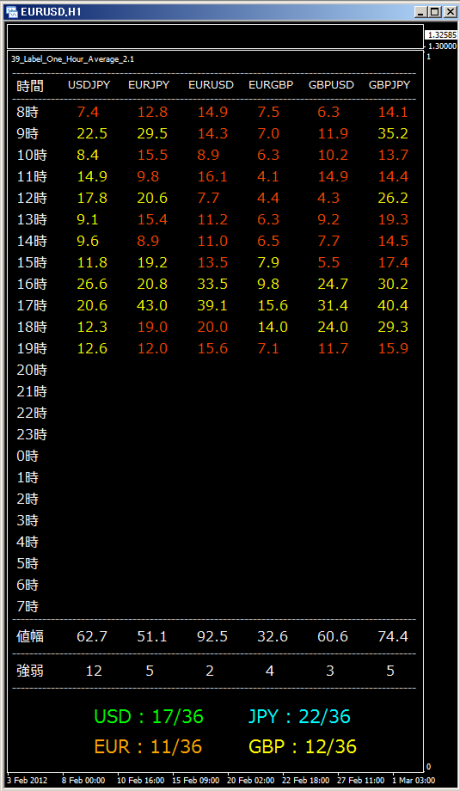This screenshot has height=791, width=460.
Task: Select the cyan JPY : 22/36 label
Action: point(300,717)
